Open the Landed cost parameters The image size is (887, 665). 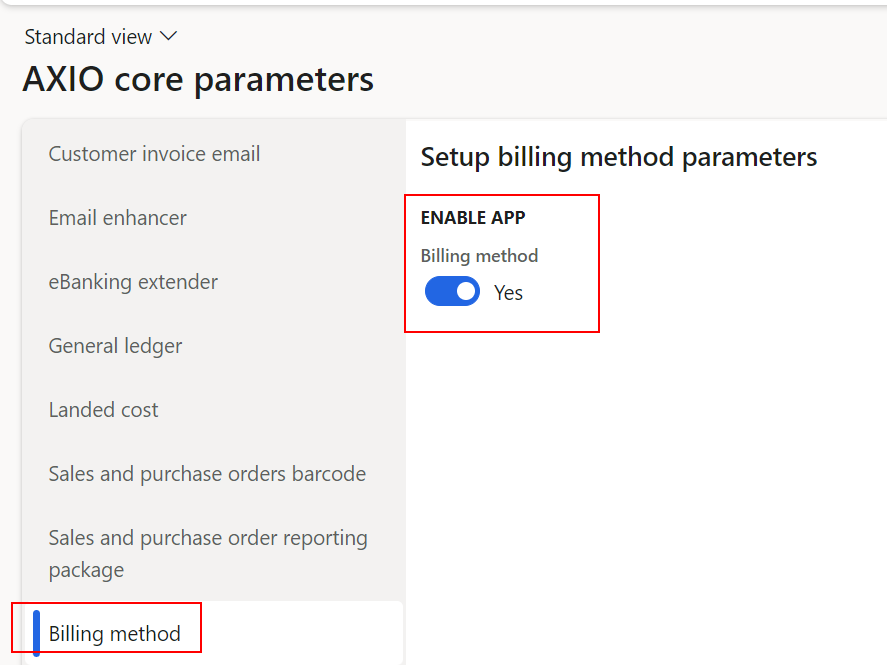pyautogui.click(x=103, y=409)
